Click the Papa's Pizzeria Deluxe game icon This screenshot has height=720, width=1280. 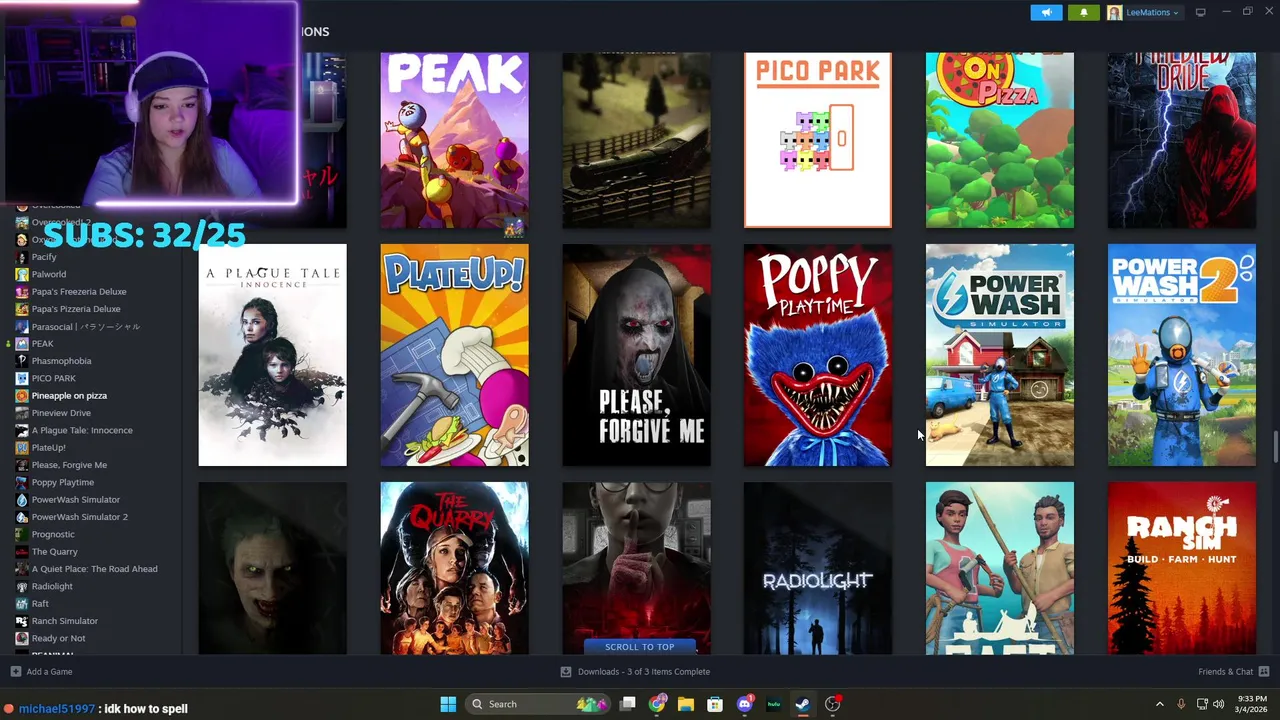(x=22, y=309)
